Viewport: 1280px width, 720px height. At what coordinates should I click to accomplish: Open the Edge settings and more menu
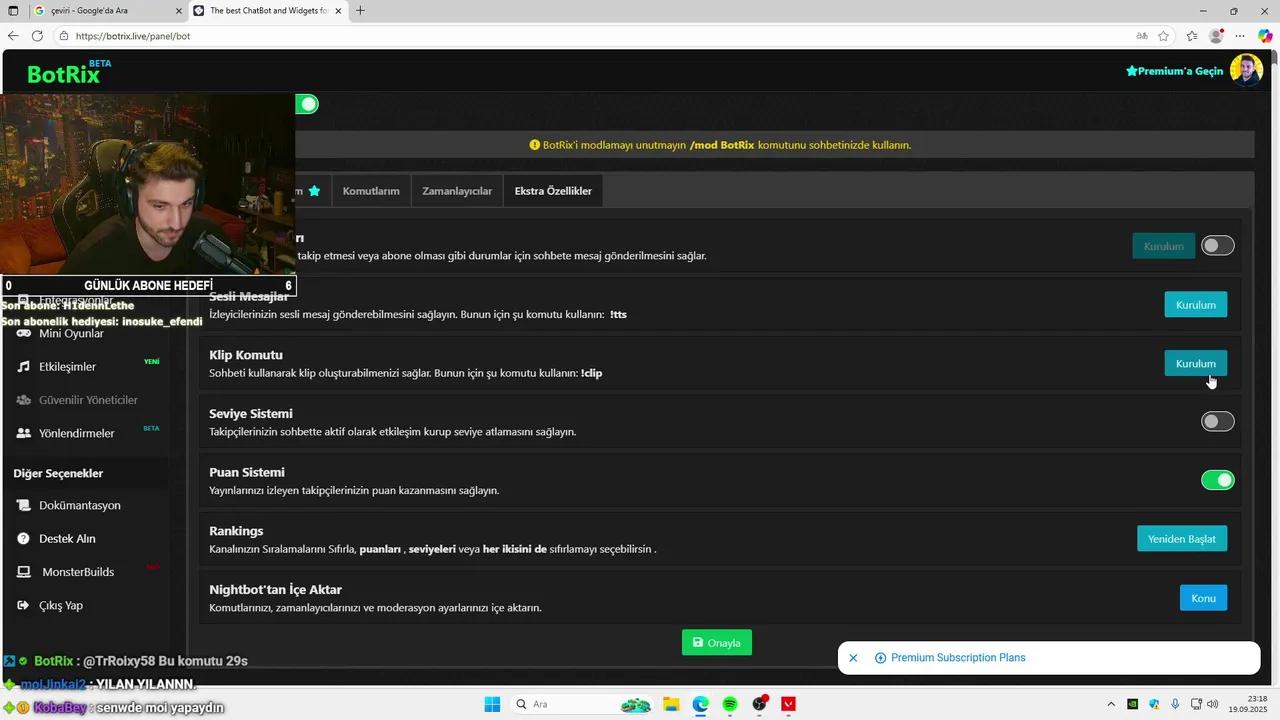click(x=1241, y=36)
